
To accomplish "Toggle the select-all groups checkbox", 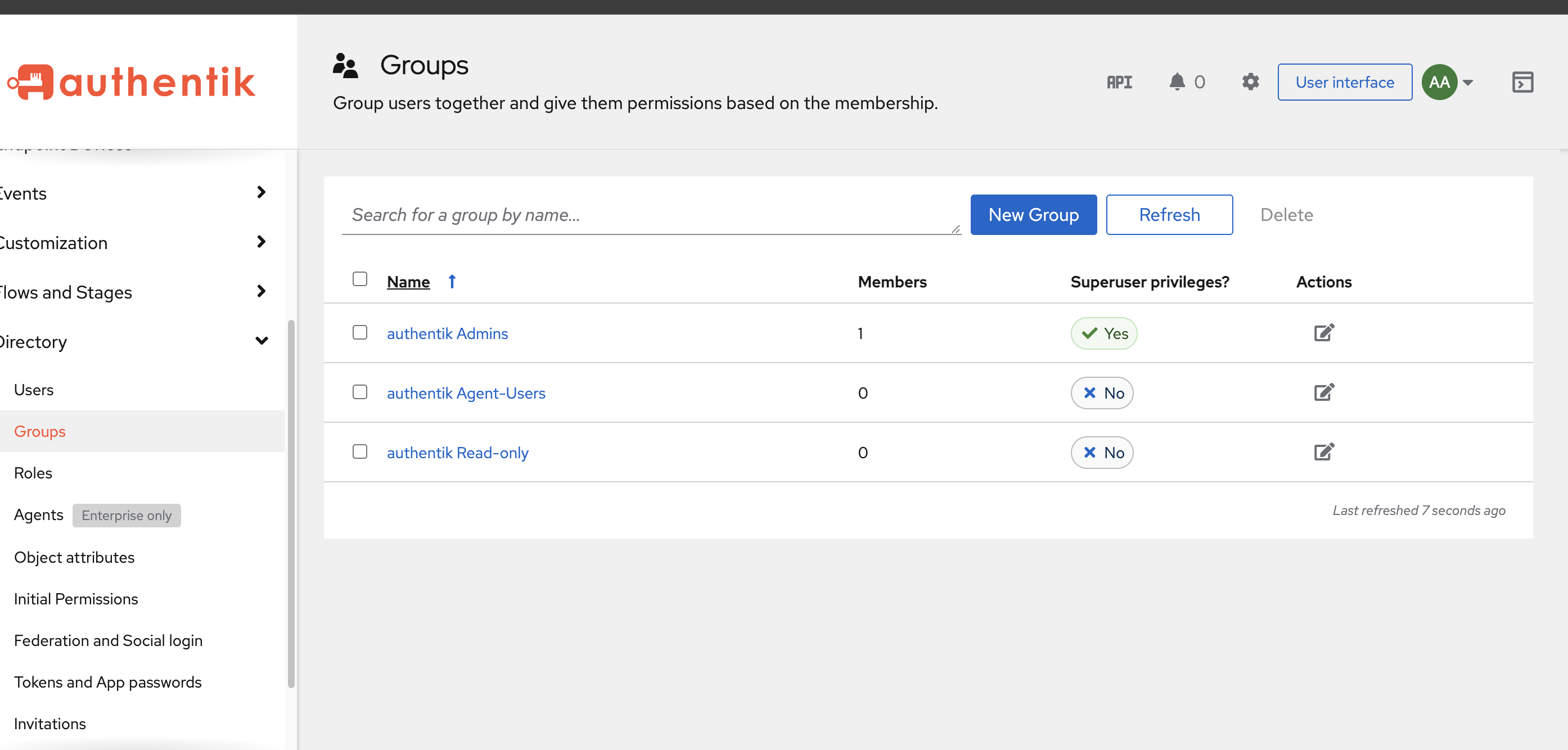I will 360,279.
